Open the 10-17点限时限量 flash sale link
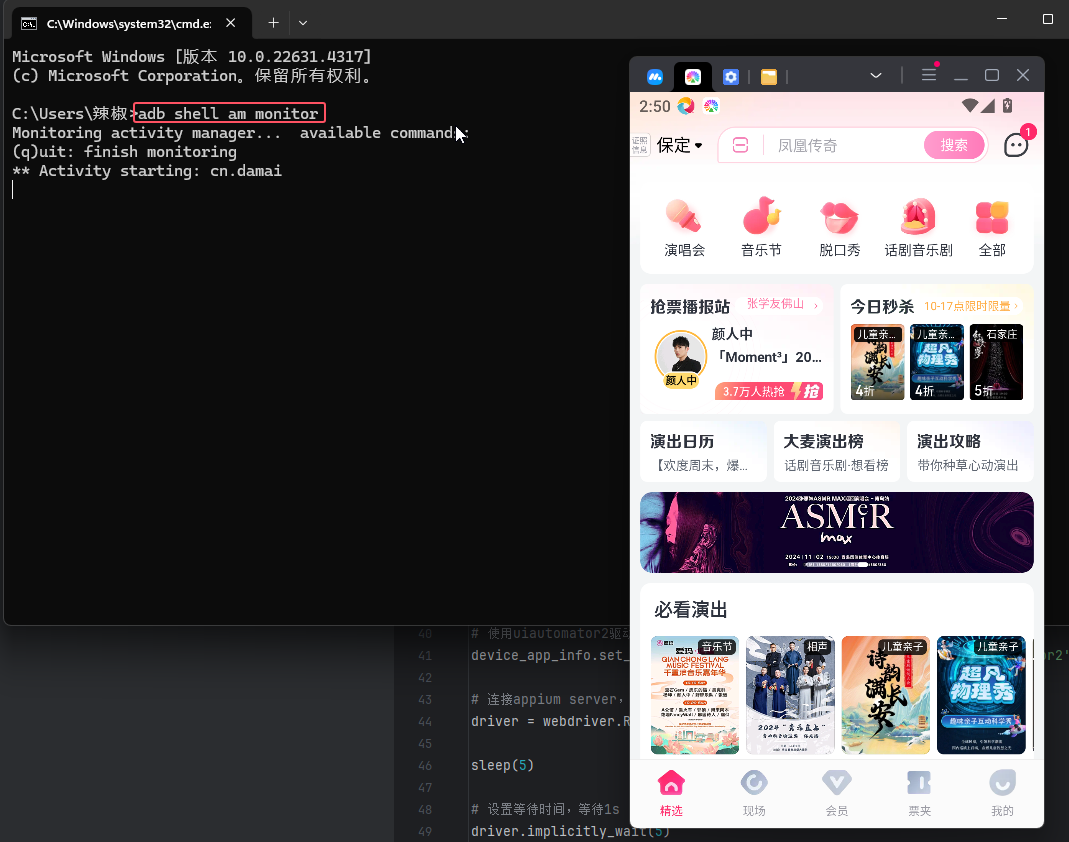 pos(971,306)
